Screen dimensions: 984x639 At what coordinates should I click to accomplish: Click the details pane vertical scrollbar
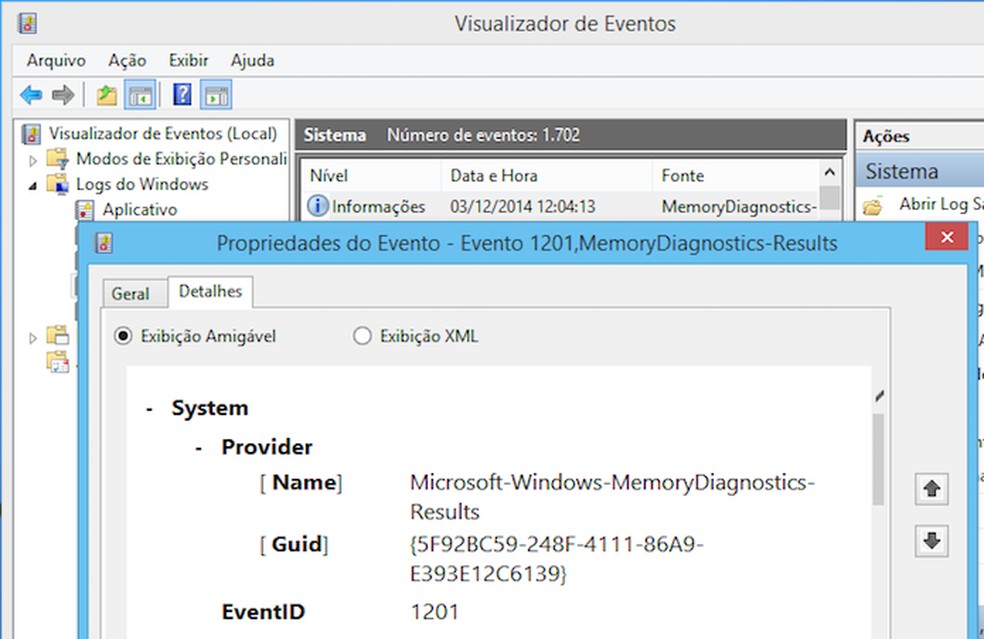[878, 460]
